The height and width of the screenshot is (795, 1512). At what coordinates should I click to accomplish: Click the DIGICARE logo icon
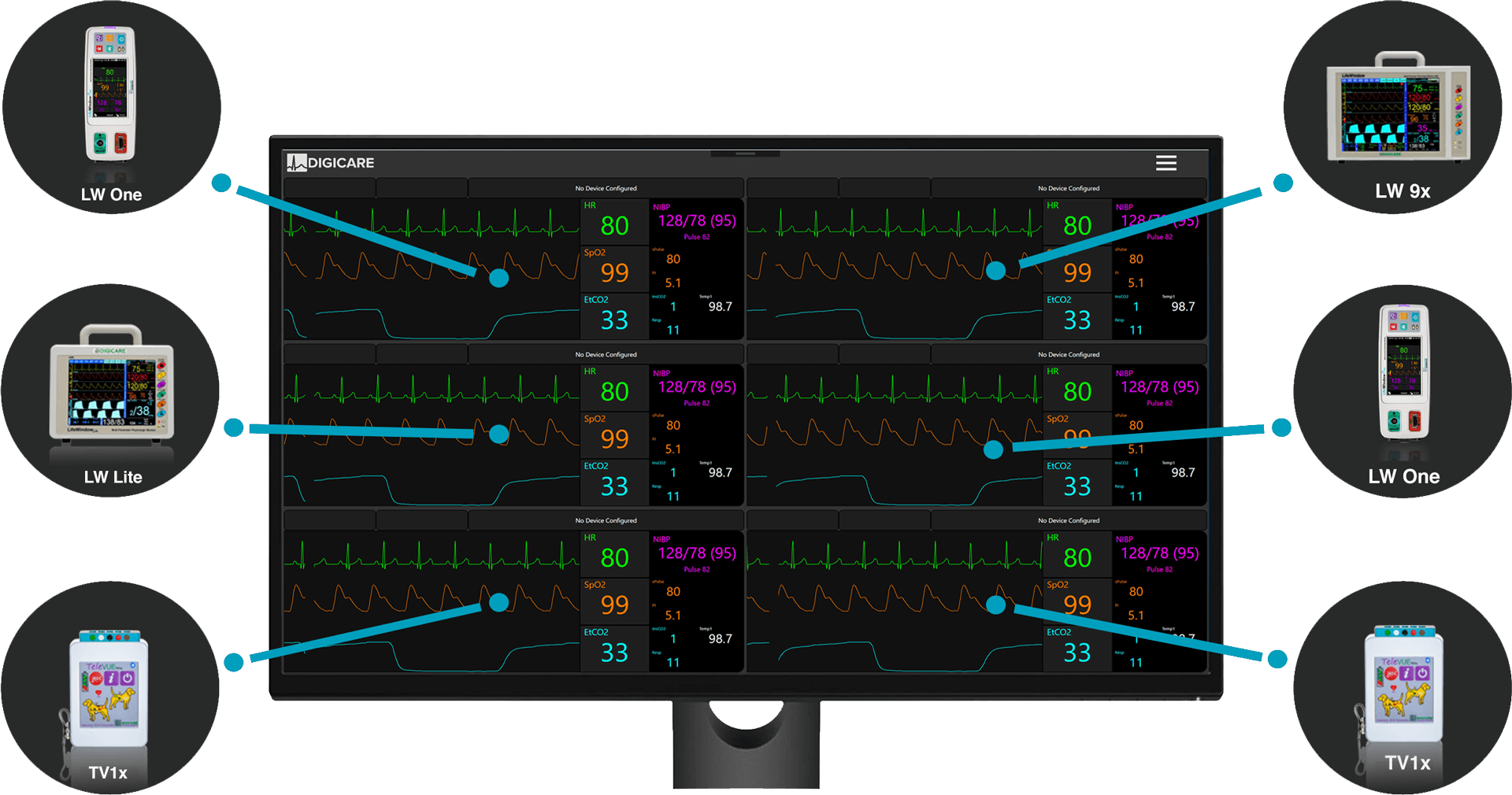point(296,163)
